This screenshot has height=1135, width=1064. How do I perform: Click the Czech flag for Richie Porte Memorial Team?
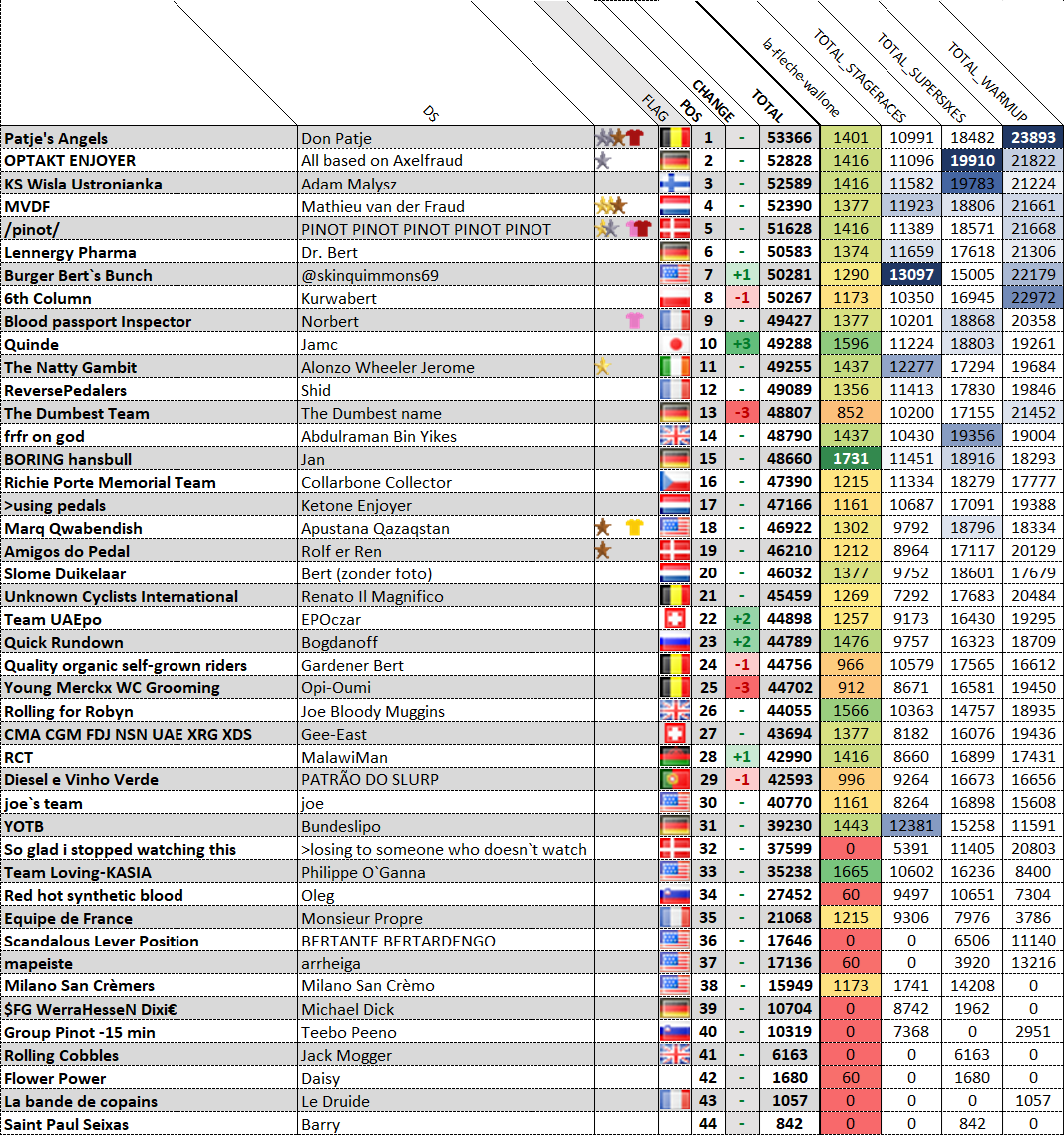(675, 482)
